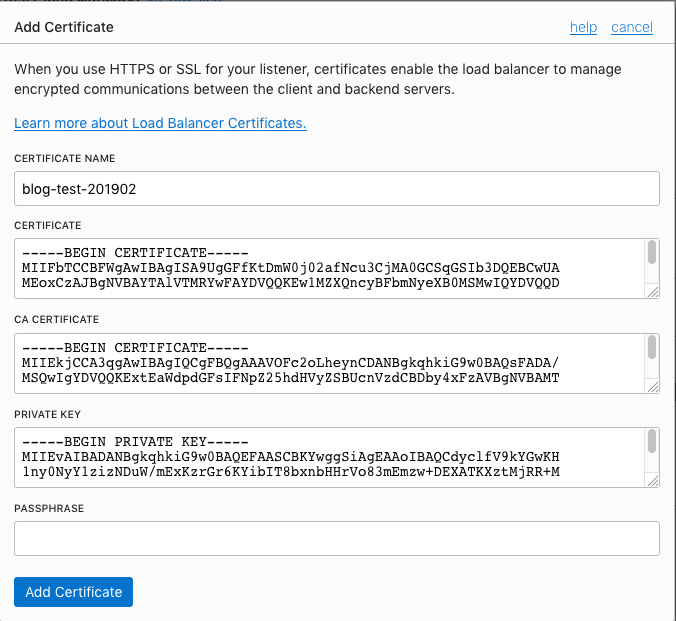Open the help link in the dialog header
Screen dimensions: 676x621
tap(583, 27)
